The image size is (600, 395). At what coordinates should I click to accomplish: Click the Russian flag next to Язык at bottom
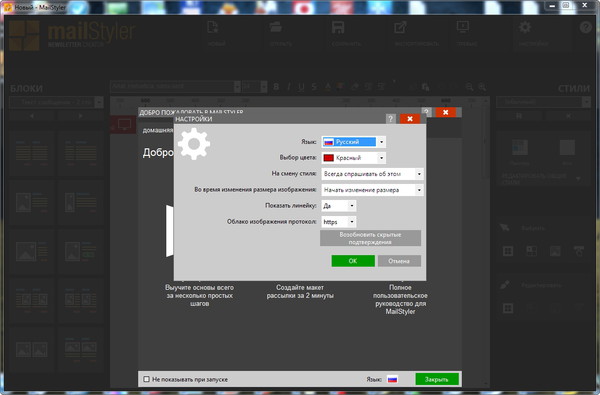click(x=392, y=379)
